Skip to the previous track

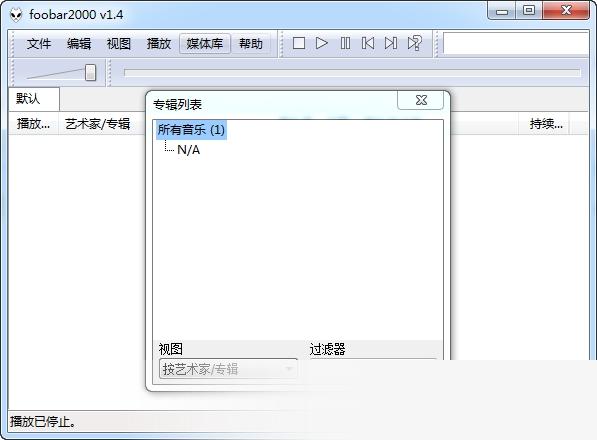tap(368, 43)
